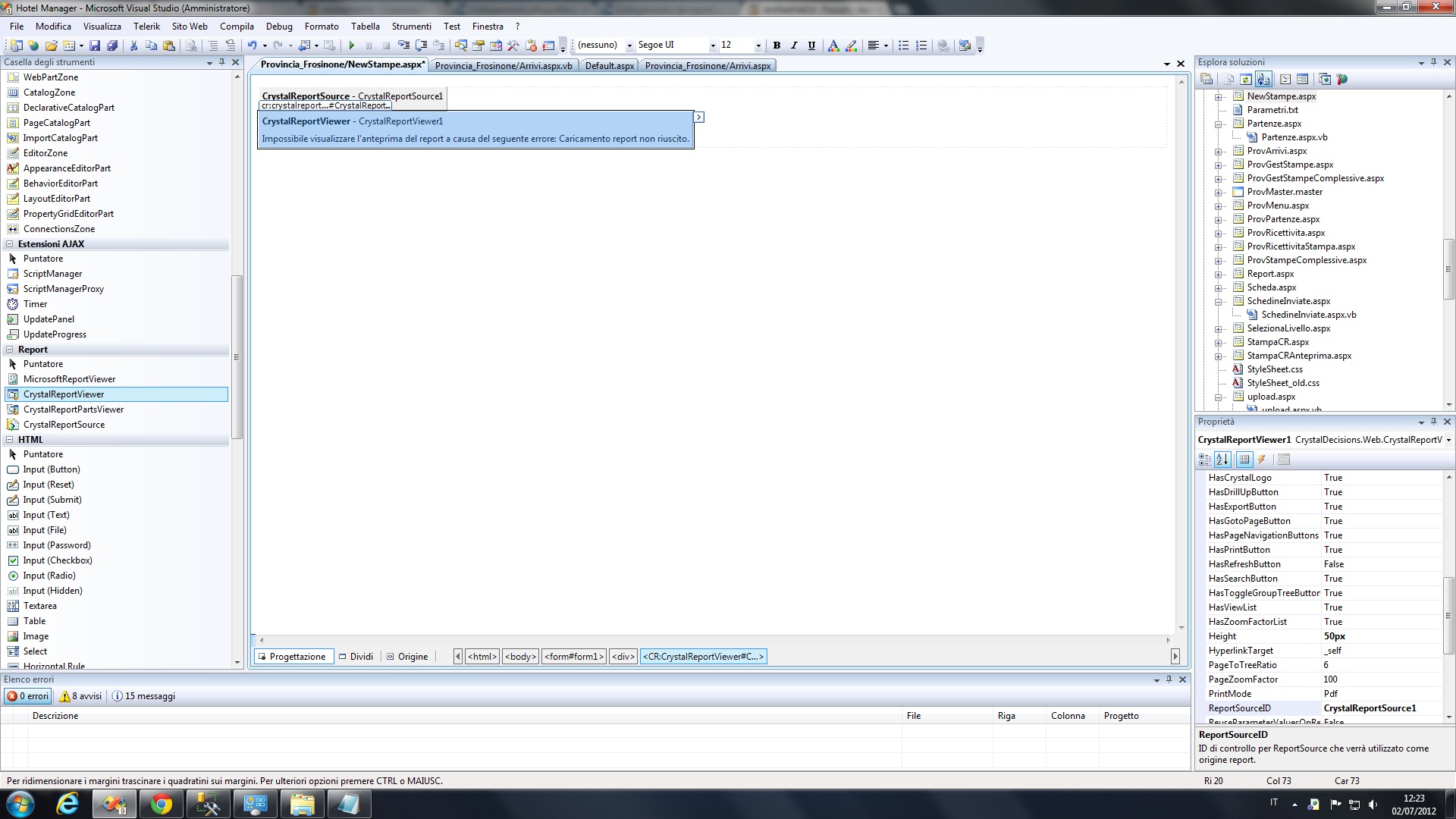Toggle the 8 avvisi warnings filter

click(81, 696)
